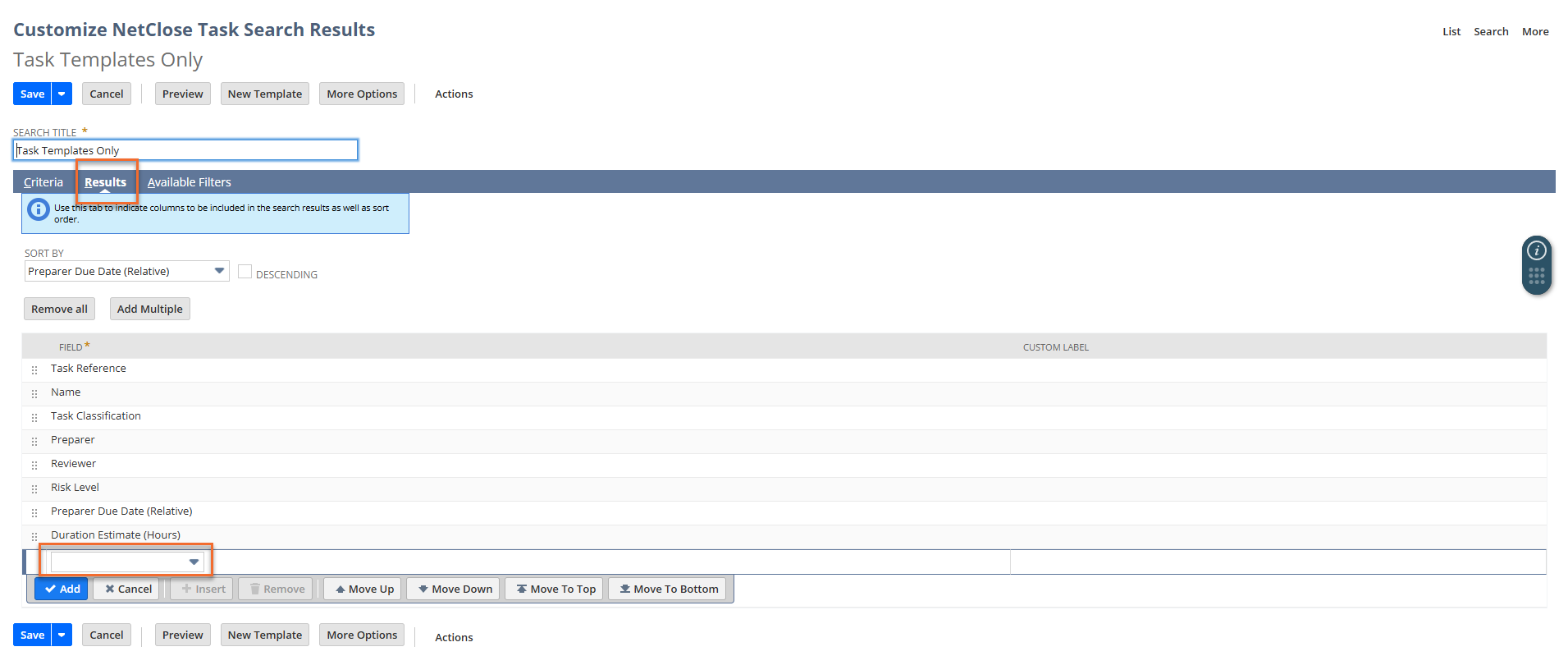Grab the drag handle beside Task Reference
Screen dimensions: 1568x656
[x=34, y=370]
